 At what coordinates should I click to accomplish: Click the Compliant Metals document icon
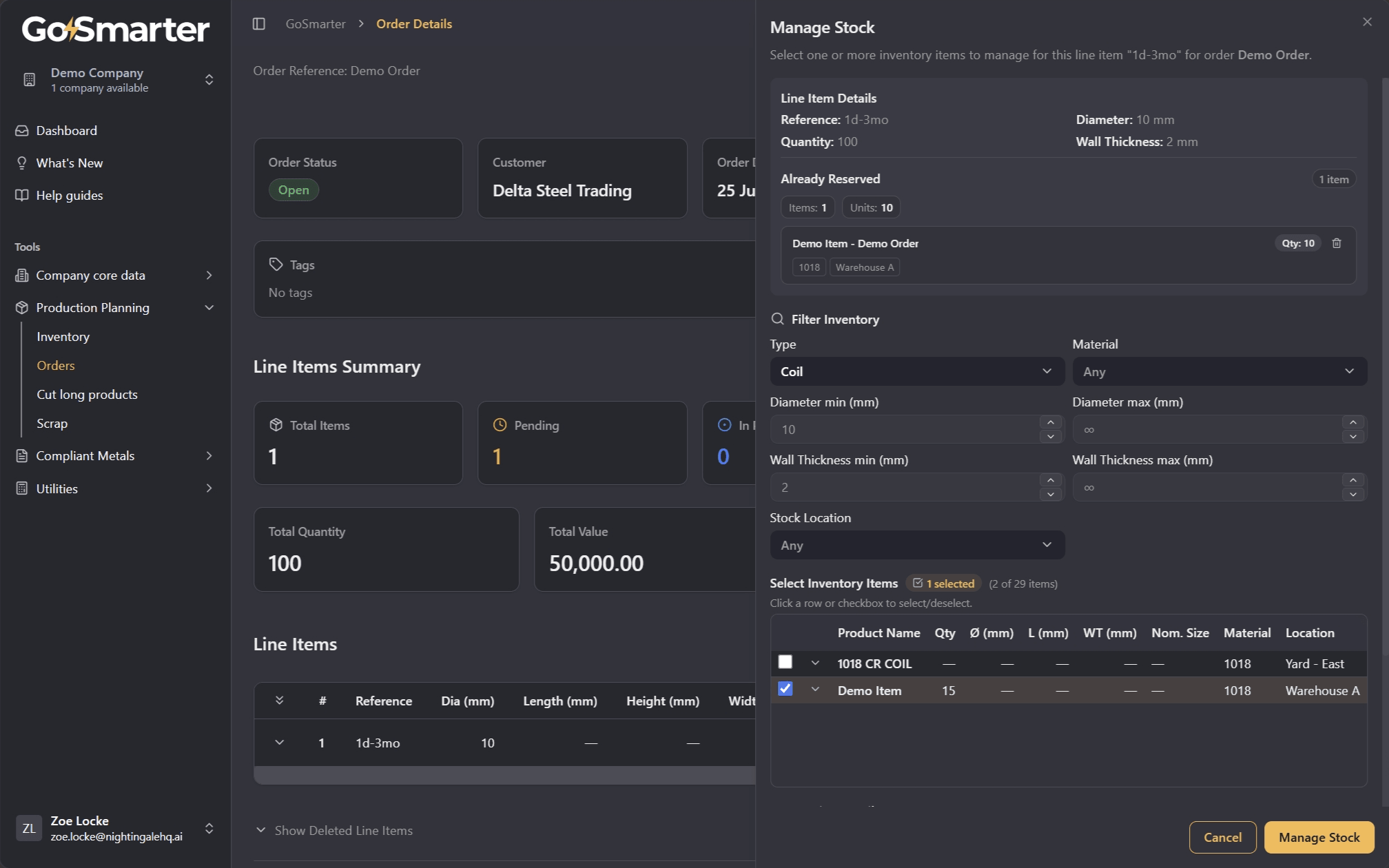22,456
